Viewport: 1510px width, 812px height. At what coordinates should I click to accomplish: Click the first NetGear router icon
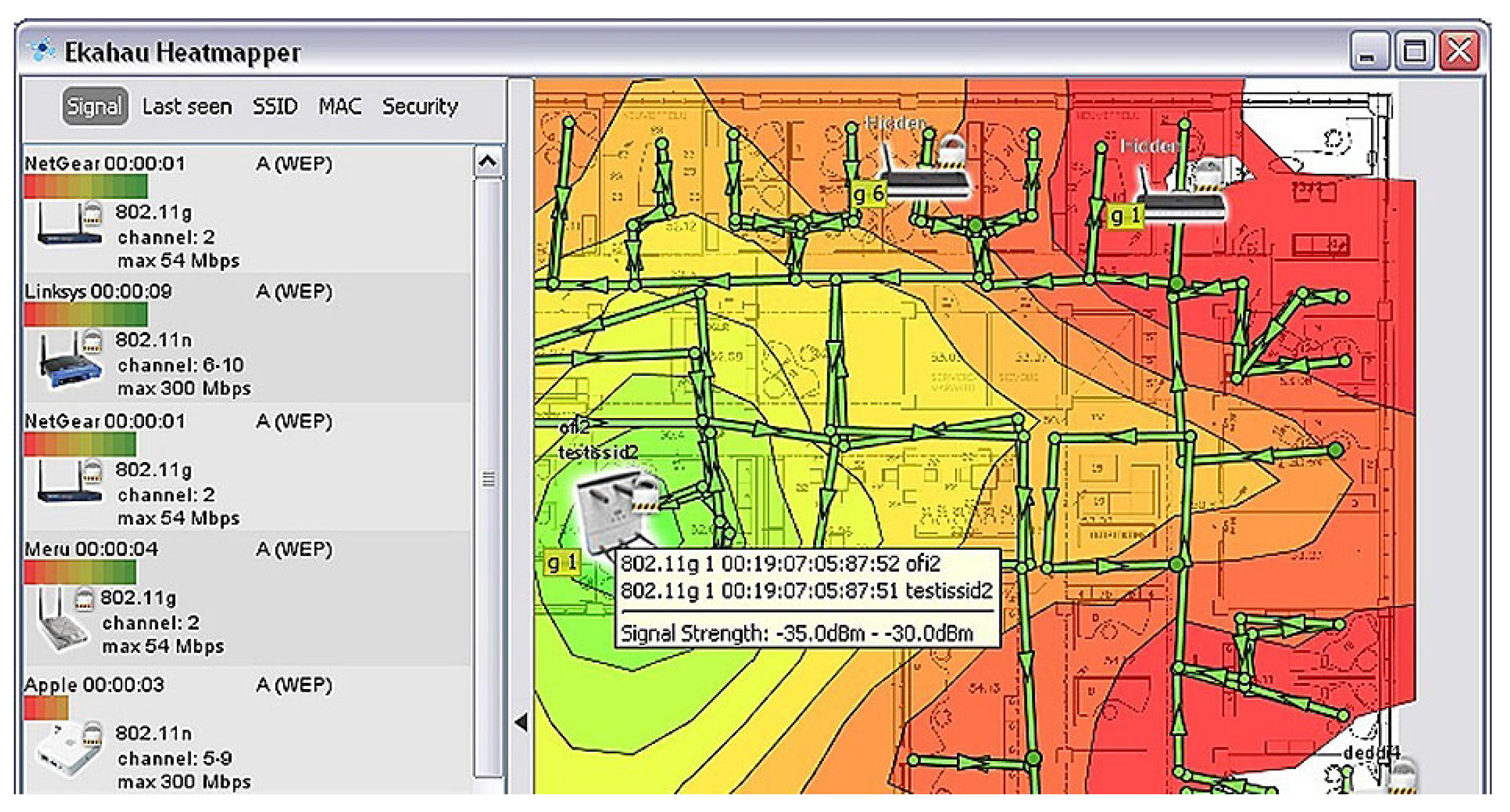(x=69, y=225)
